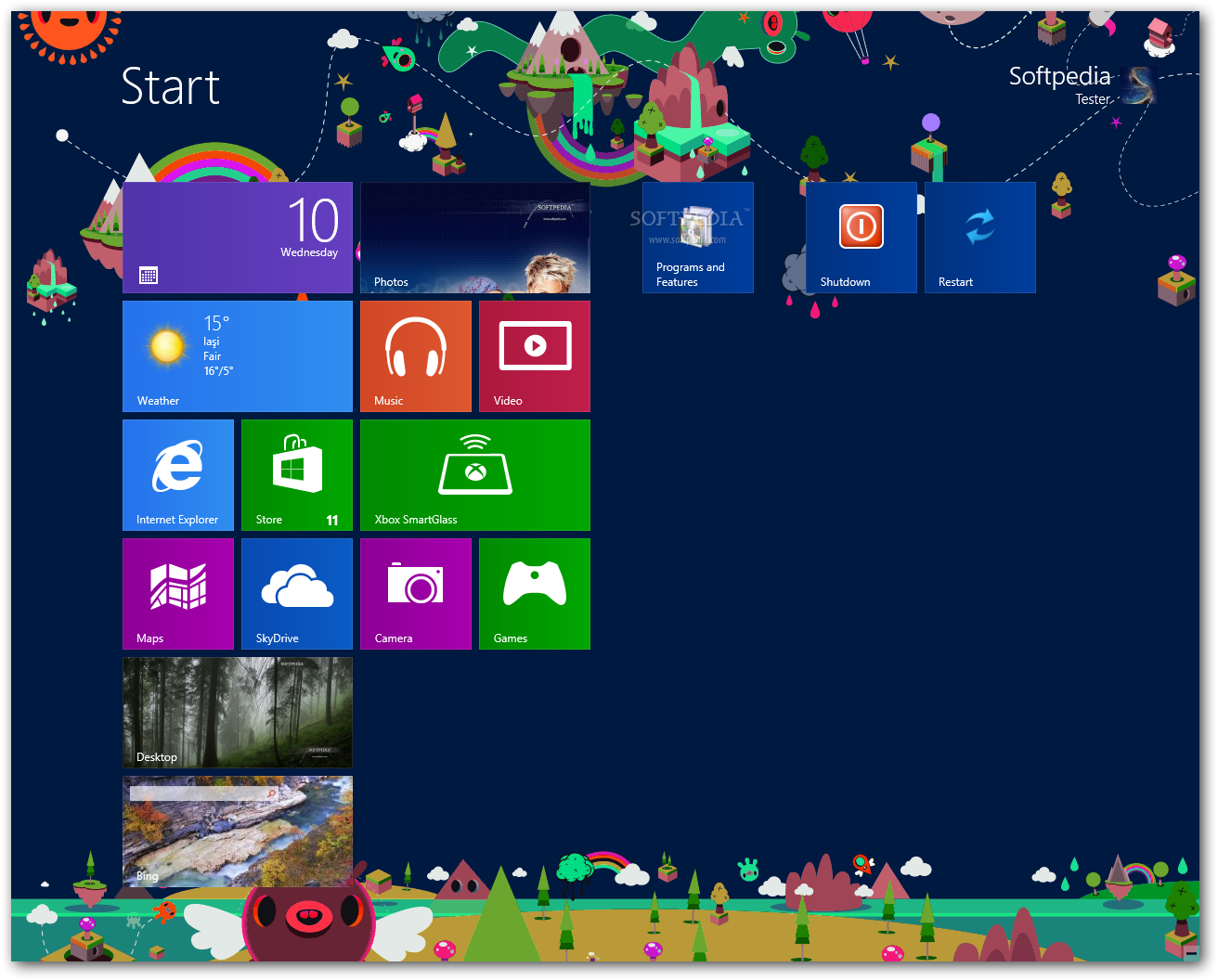Open the Store tile

coord(297,475)
